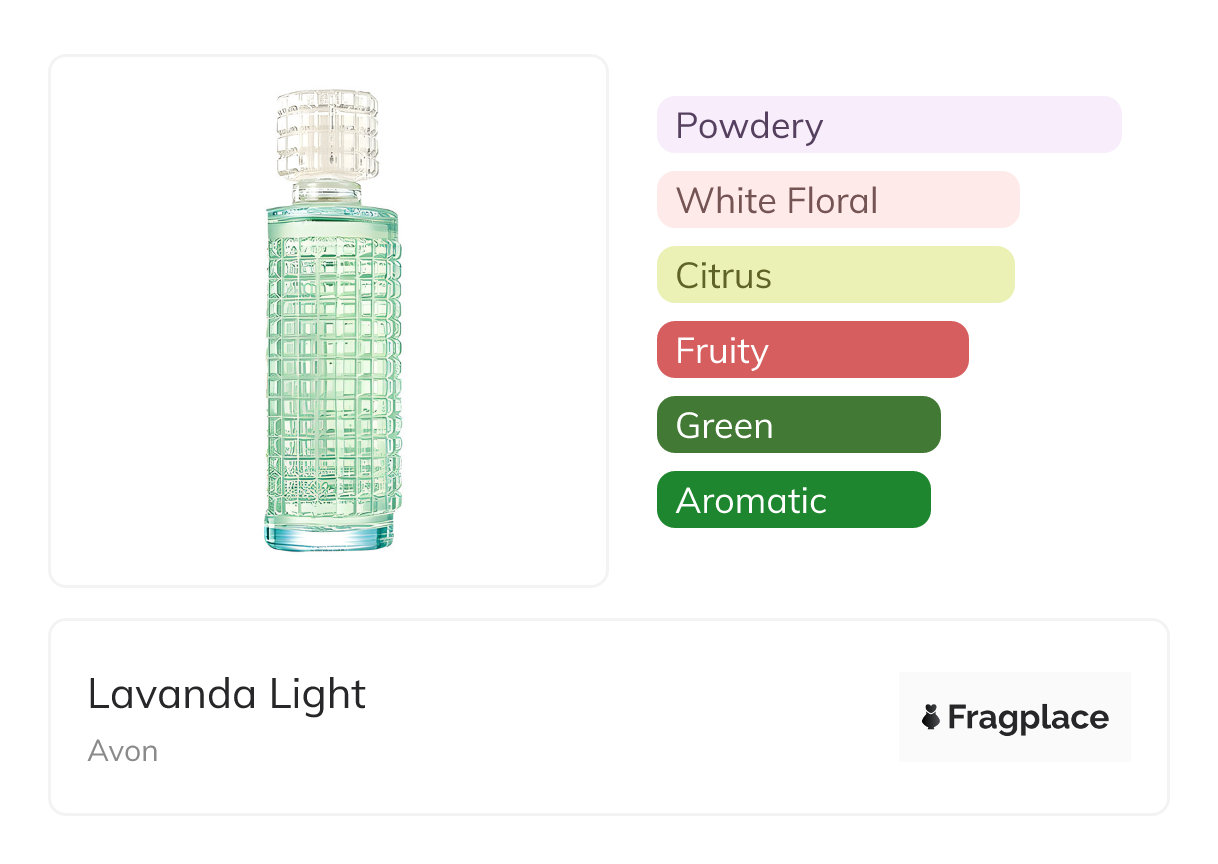Click the 'Fruity' text label
1218x864 pixels.
(x=722, y=351)
